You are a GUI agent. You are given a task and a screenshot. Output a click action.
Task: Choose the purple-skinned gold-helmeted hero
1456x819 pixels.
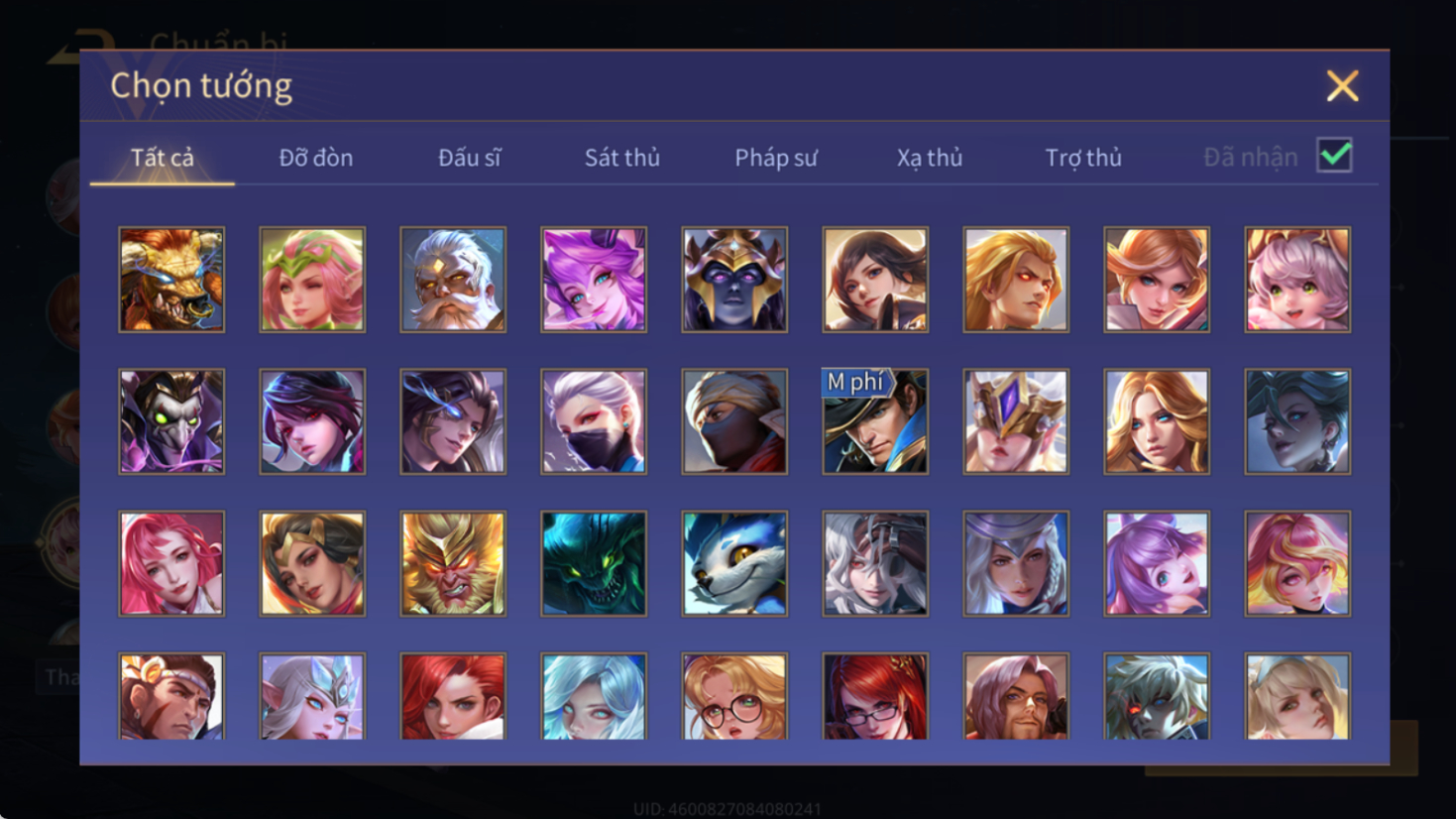tap(734, 280)
